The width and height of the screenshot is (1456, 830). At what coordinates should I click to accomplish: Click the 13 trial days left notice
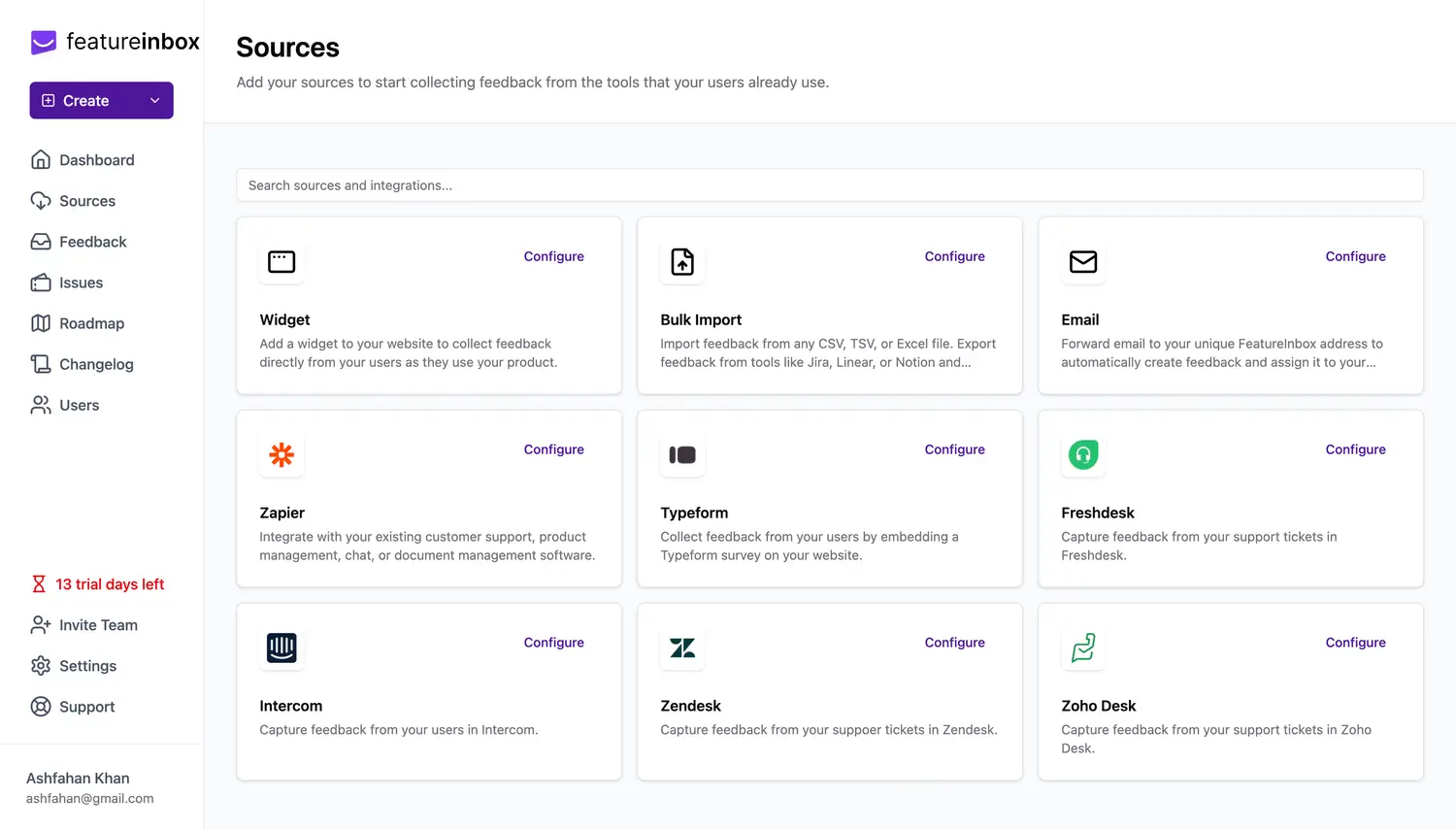(109, 584)
